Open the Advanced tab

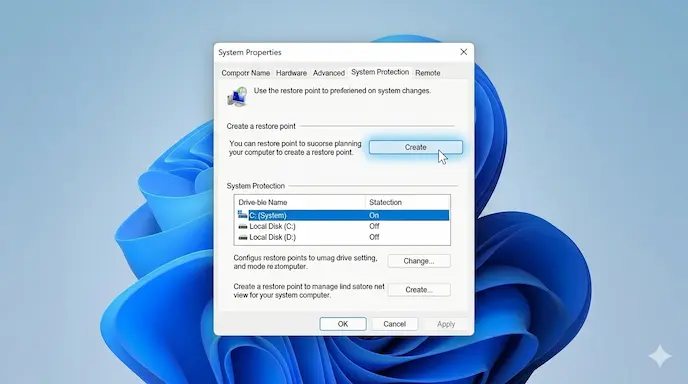click(x=329, y=73)
